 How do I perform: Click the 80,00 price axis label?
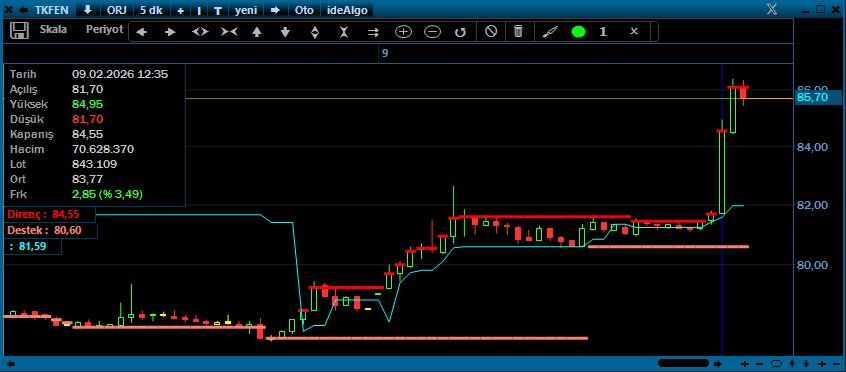[812, 265]
